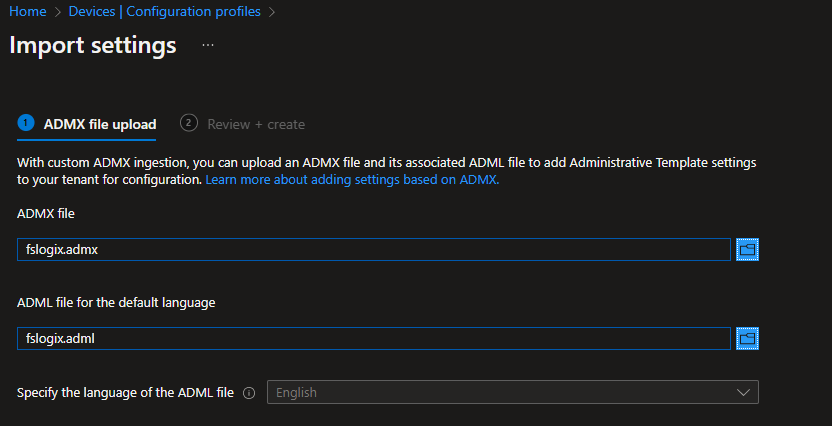Select the fslogix.adml file input field

point(373,339)
